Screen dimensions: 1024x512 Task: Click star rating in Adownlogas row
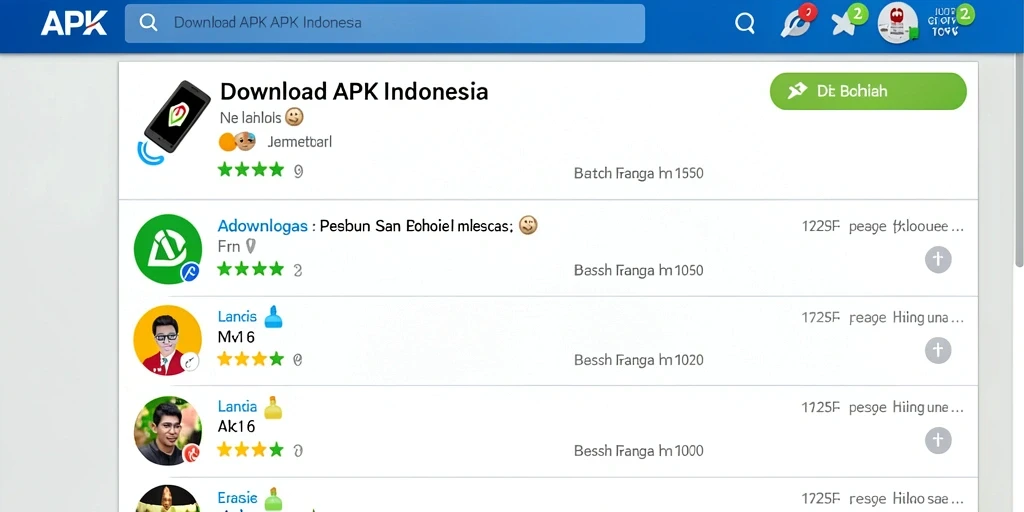tap(251, 269)
